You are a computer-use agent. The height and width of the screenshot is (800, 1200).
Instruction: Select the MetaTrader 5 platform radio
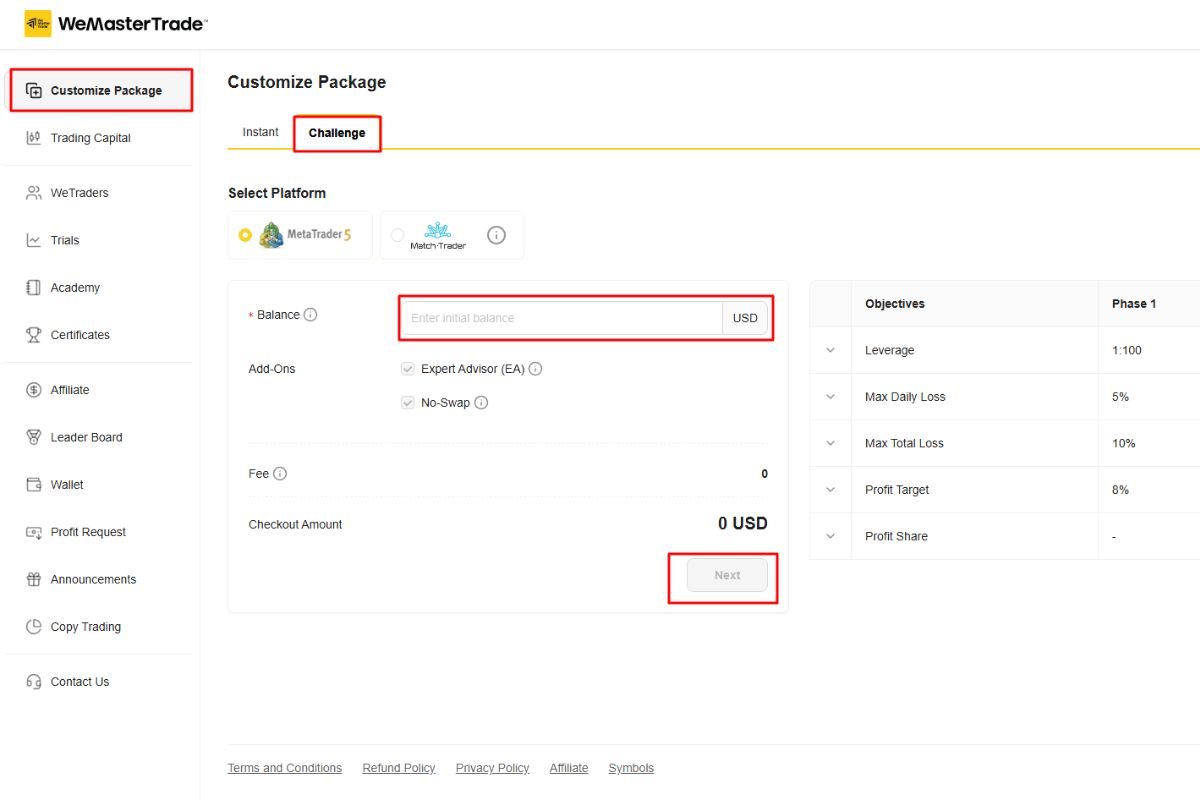[x=245, y=235]
